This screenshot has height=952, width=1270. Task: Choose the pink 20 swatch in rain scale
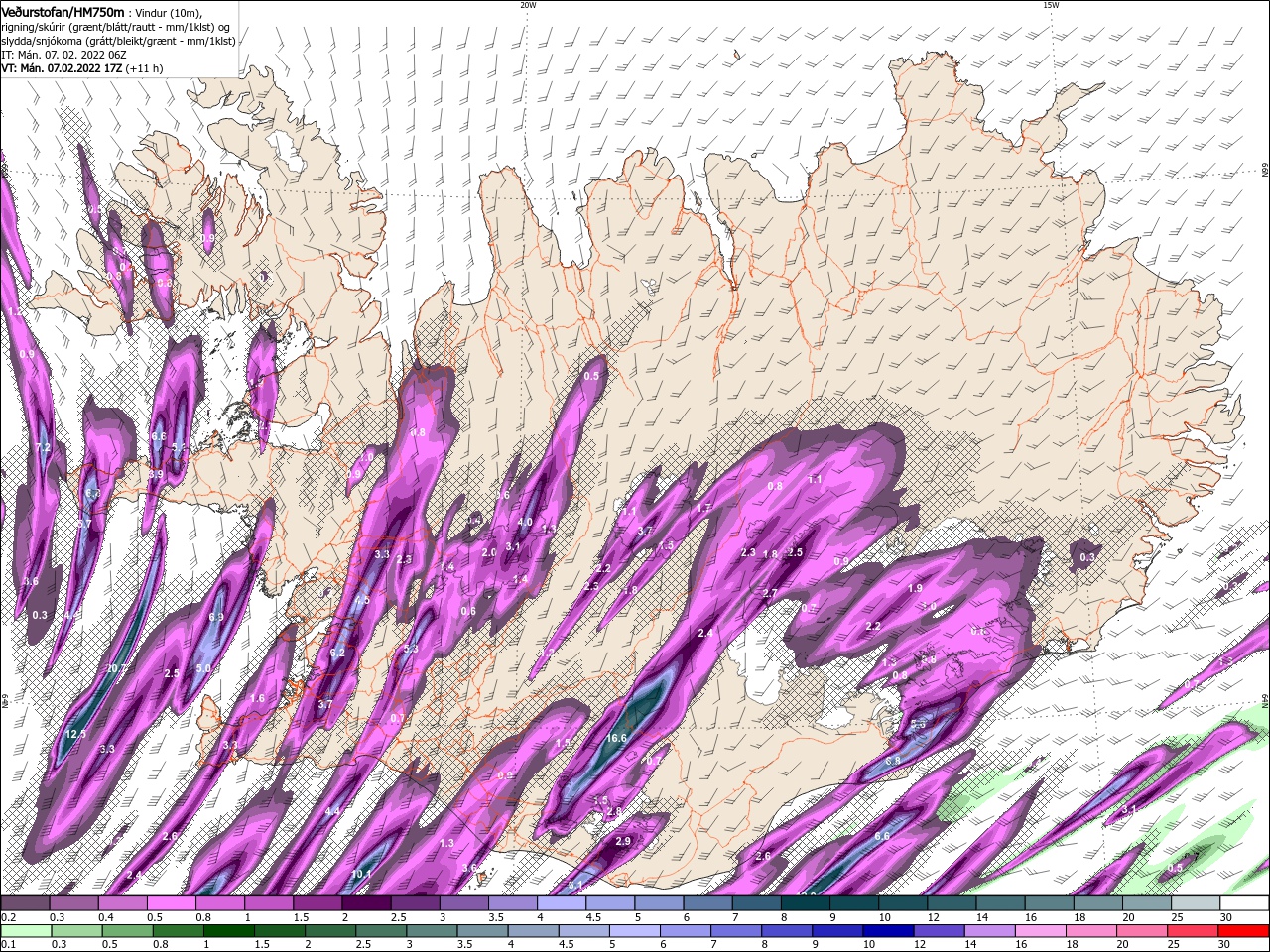pyautogui.click(x=1140, y=930)
